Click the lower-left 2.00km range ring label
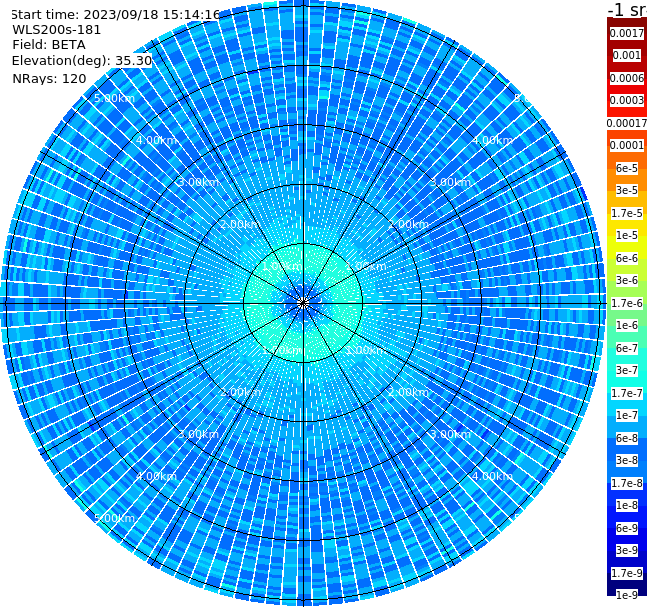647x607 pixels. coord(240,392)
